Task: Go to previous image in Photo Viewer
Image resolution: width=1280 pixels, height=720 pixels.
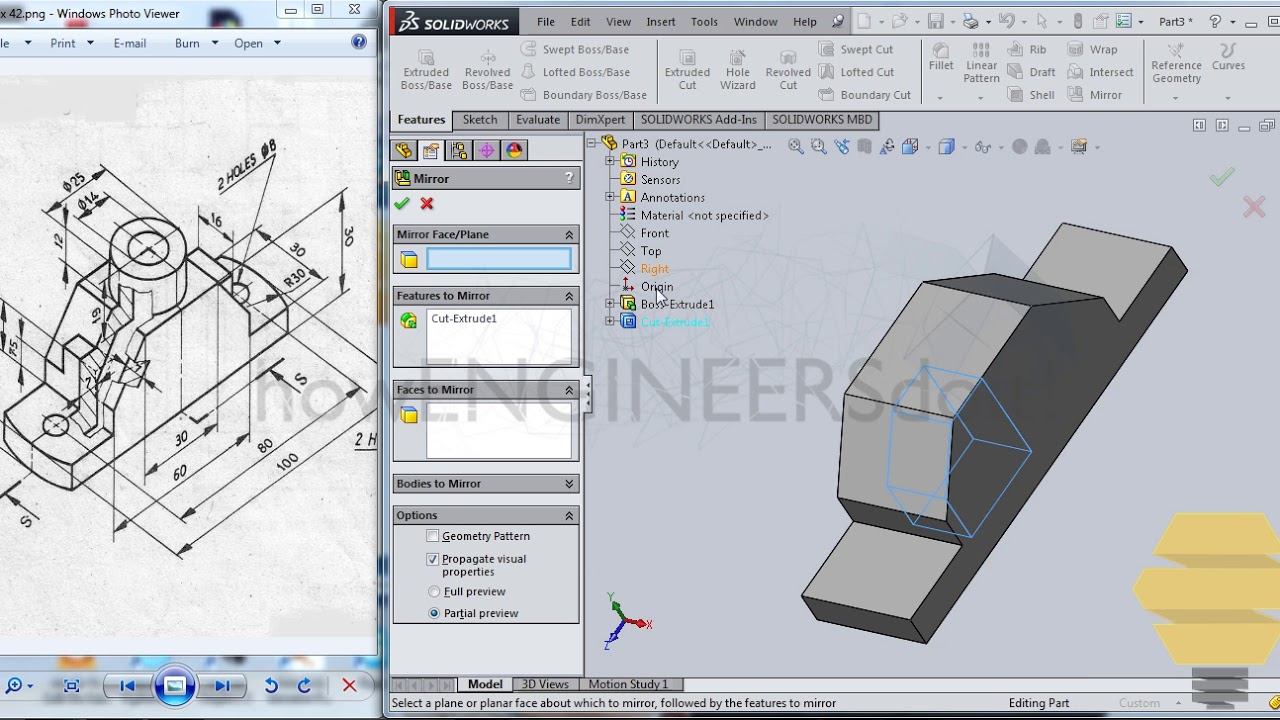Action: [x=127, y=686]
